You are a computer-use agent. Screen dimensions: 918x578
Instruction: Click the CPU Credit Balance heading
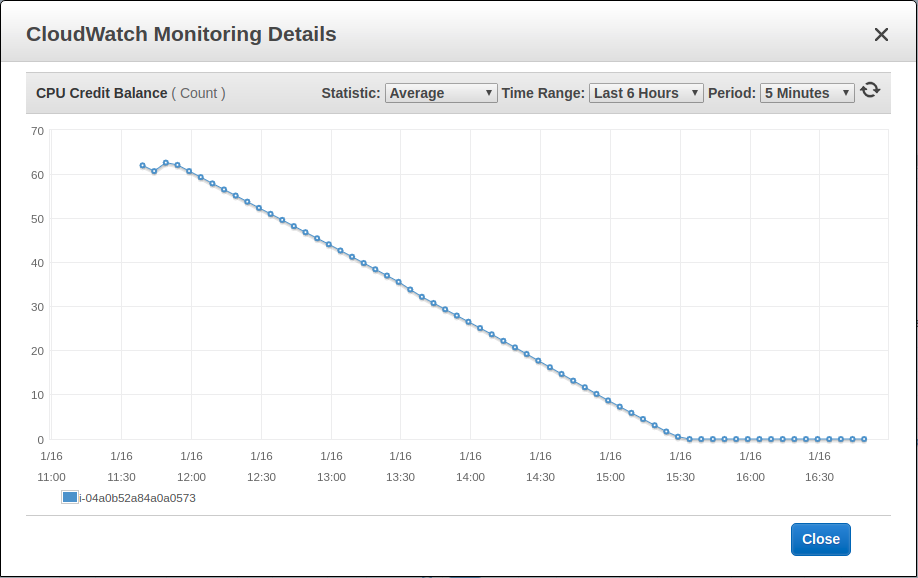pos(101,93)
